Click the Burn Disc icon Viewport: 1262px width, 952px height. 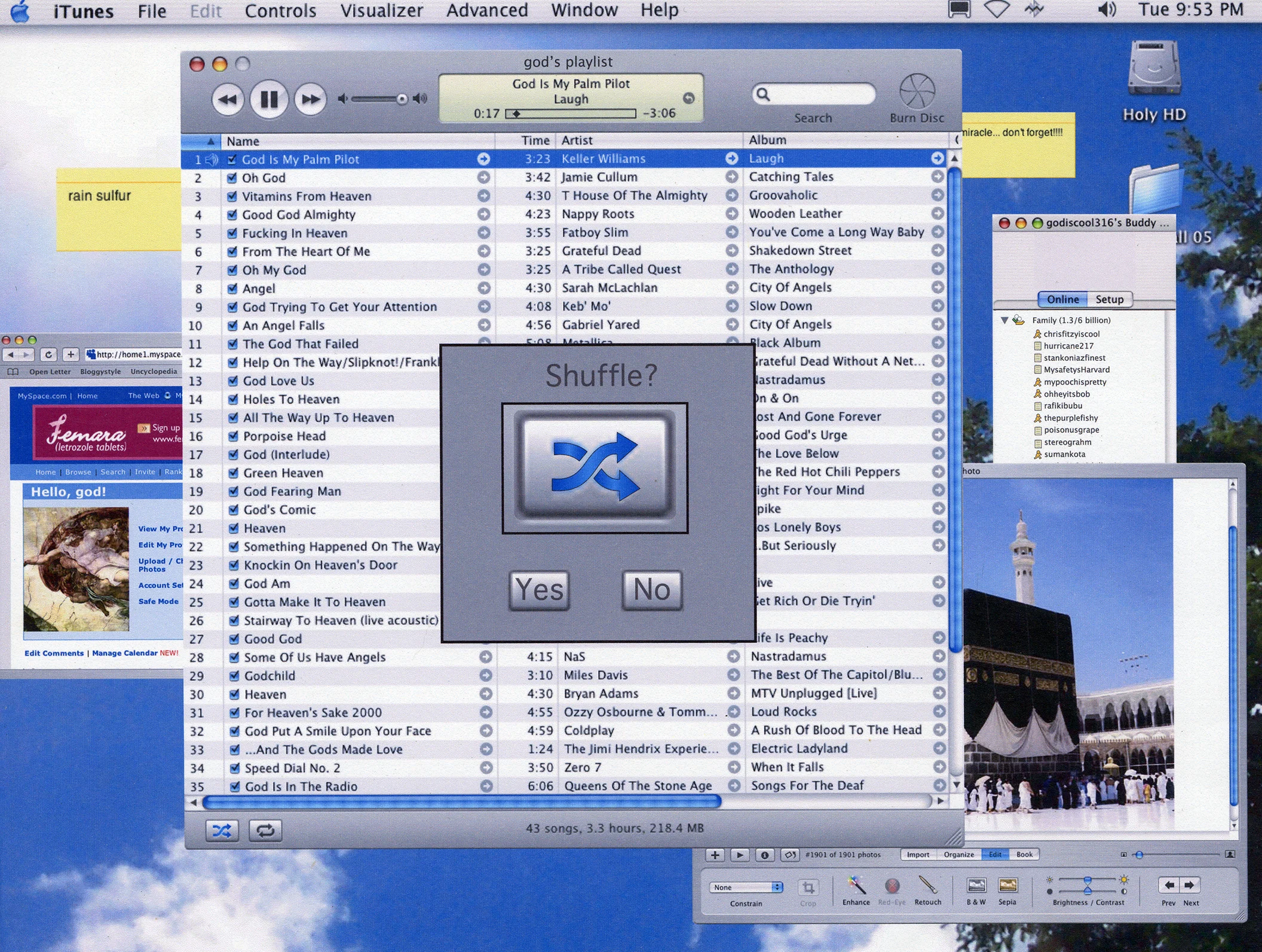pos(917,91)
